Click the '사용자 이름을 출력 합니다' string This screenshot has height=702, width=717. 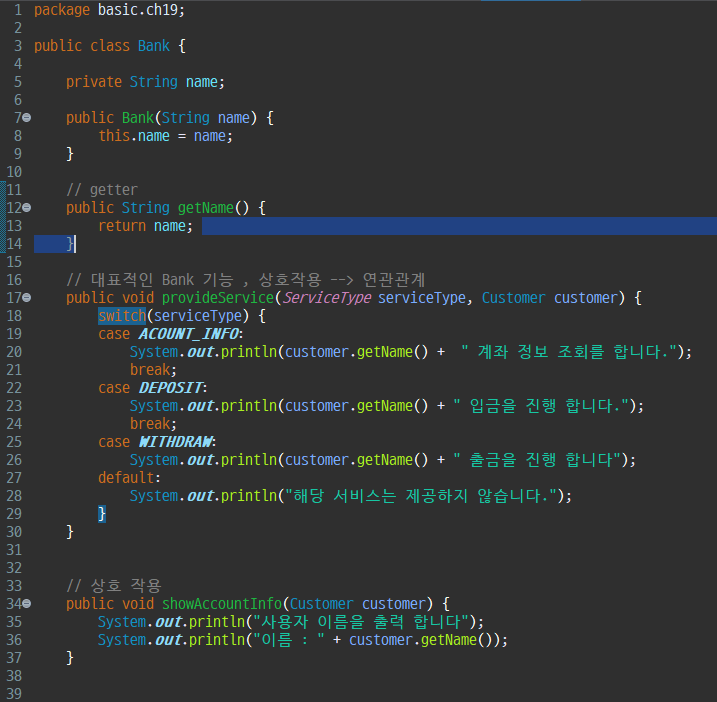[361, 622]
